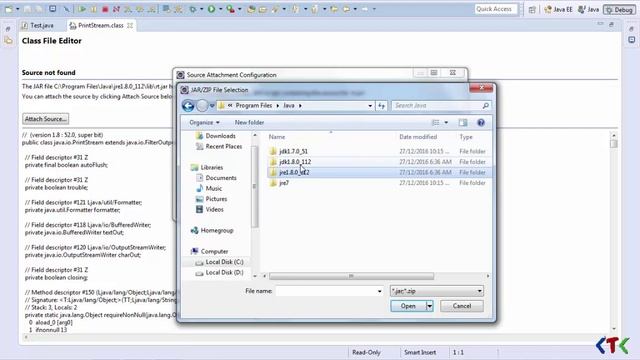Viewport: 640px width, 360px height.
Task: Click the green Resume debug icon
Action: pos(82,9)
